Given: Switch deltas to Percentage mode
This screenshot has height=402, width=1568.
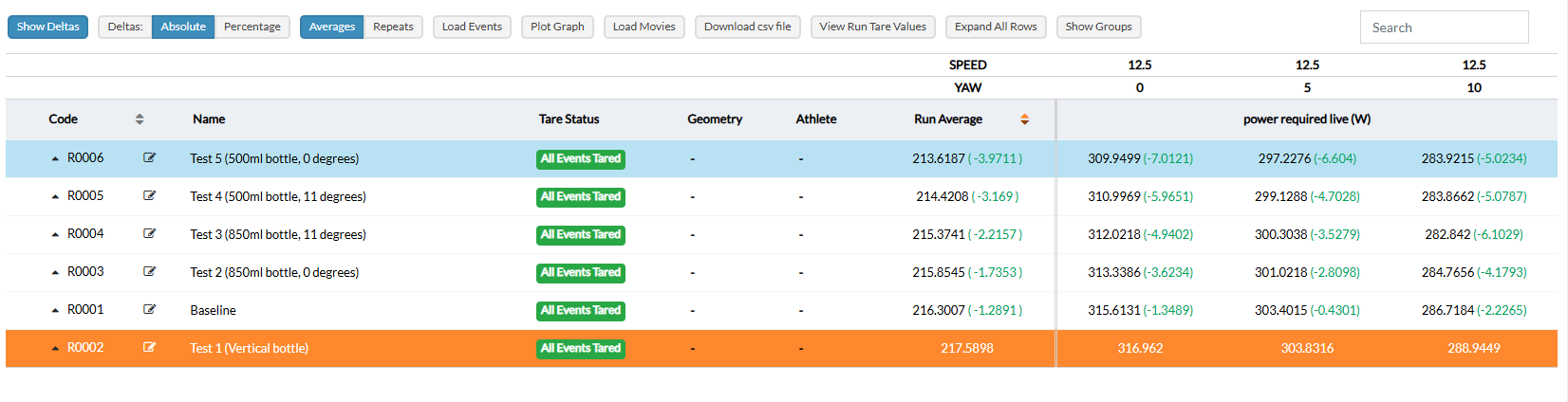Looking at the screenshot, I should 252,27.
